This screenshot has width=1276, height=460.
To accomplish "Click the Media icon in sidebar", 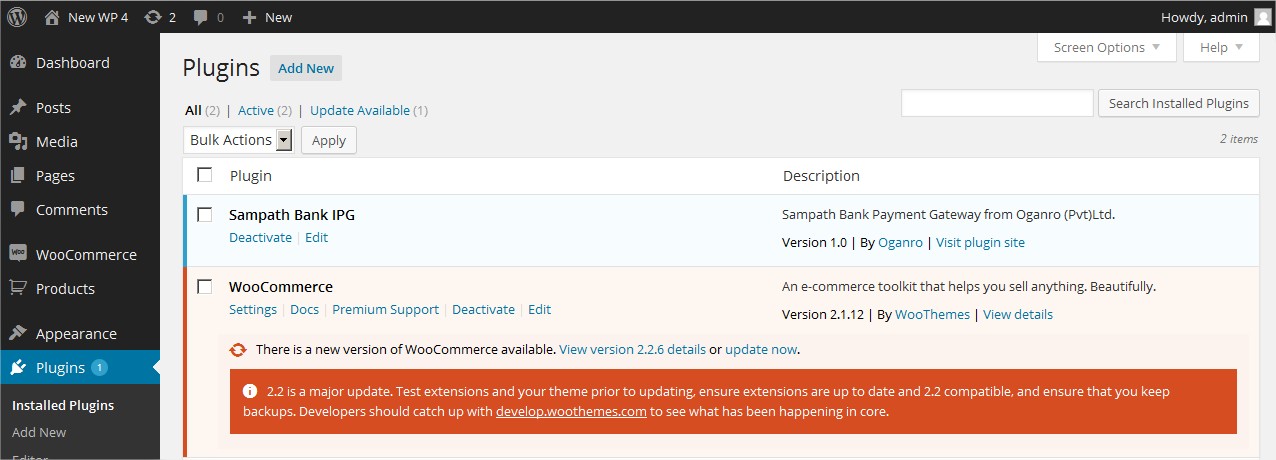I will pyautogui.click(x=18, y=141).
